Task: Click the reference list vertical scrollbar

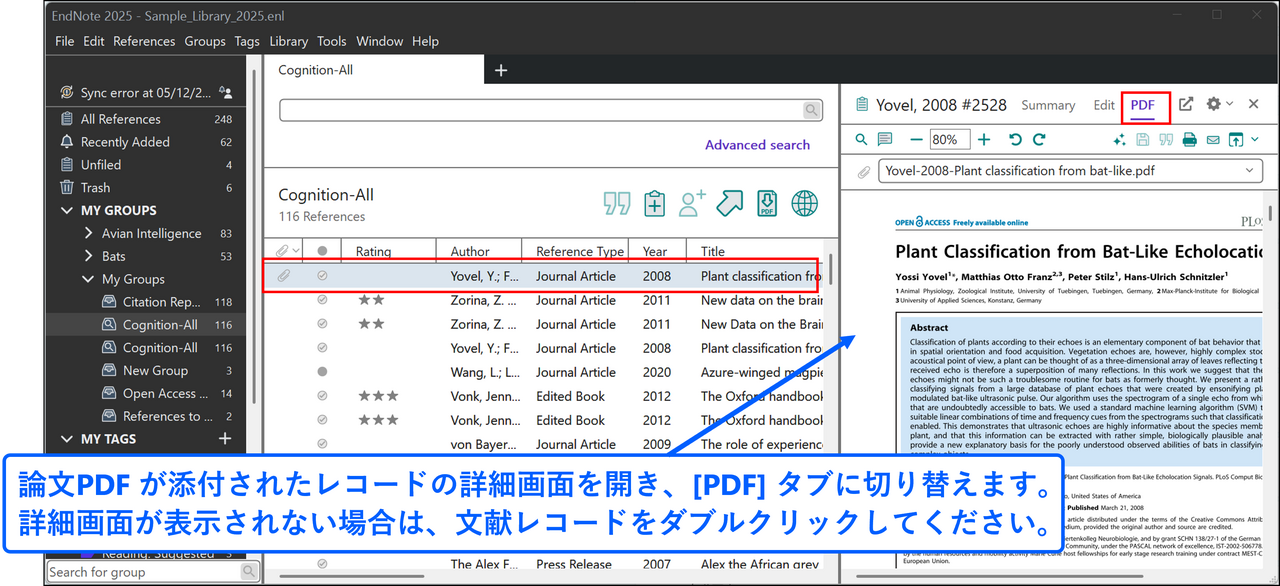Action: pyautogui.click(x=829, y=268)
